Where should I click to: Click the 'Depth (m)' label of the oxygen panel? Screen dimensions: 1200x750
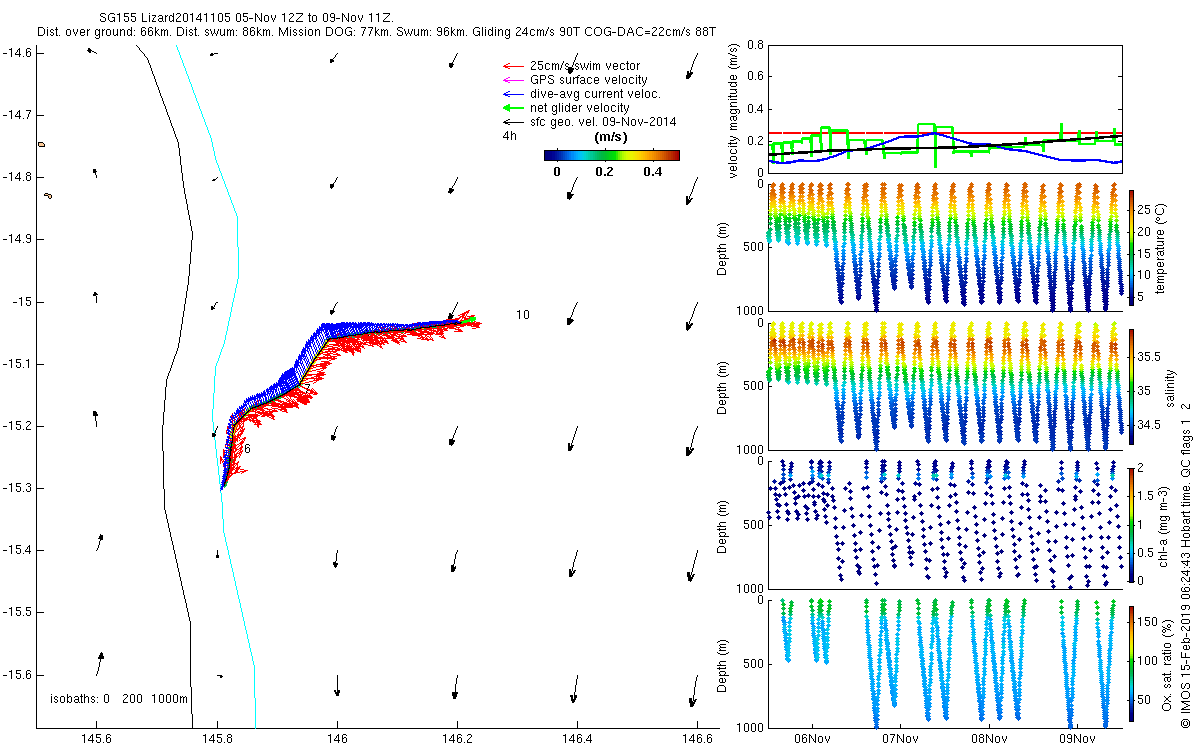(723, 664)
